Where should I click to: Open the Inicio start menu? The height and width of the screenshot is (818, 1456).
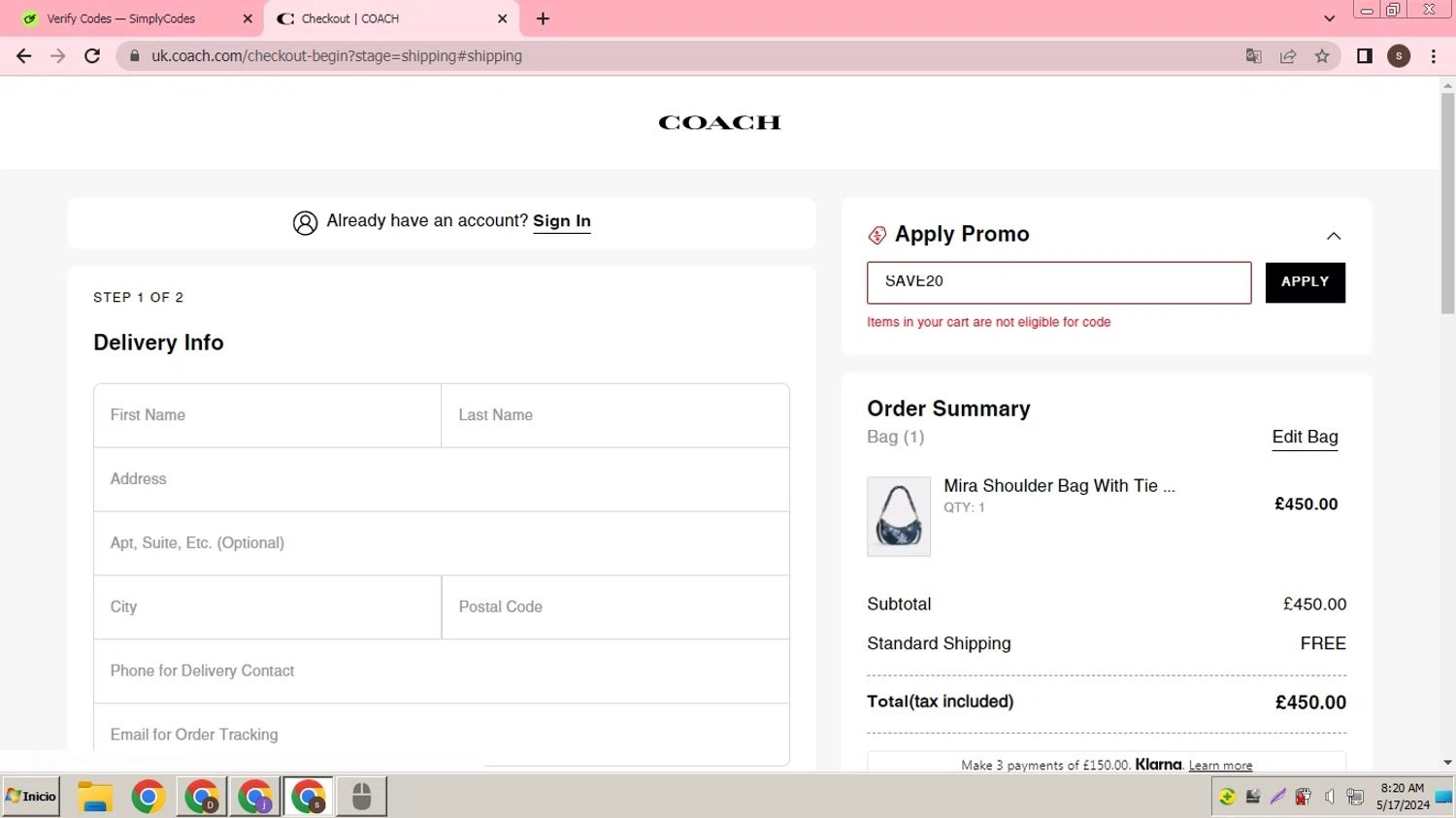click(x=31, y=797)
